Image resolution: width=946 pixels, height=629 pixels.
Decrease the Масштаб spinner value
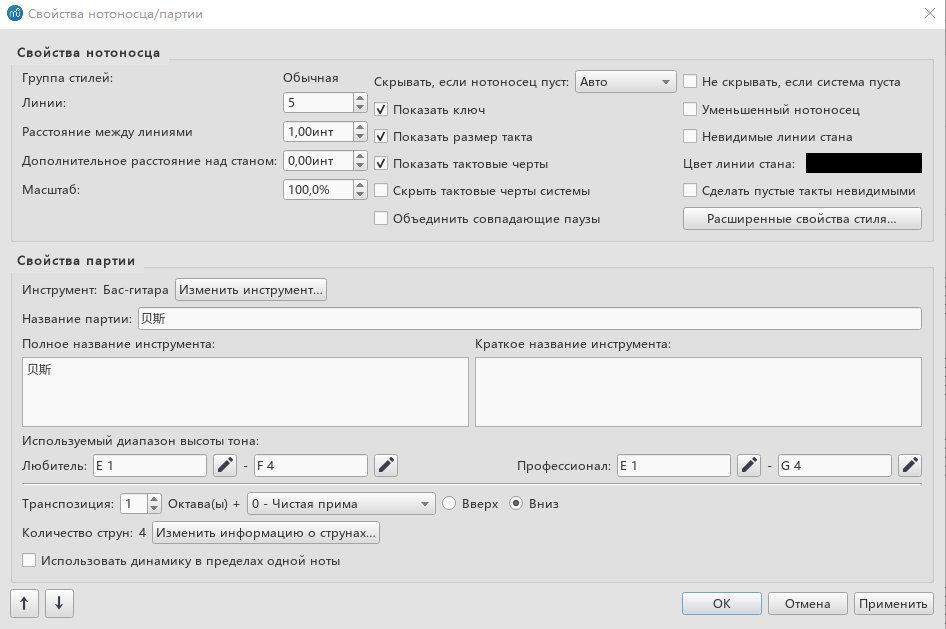pyautogui.click(x=359, y=194)
